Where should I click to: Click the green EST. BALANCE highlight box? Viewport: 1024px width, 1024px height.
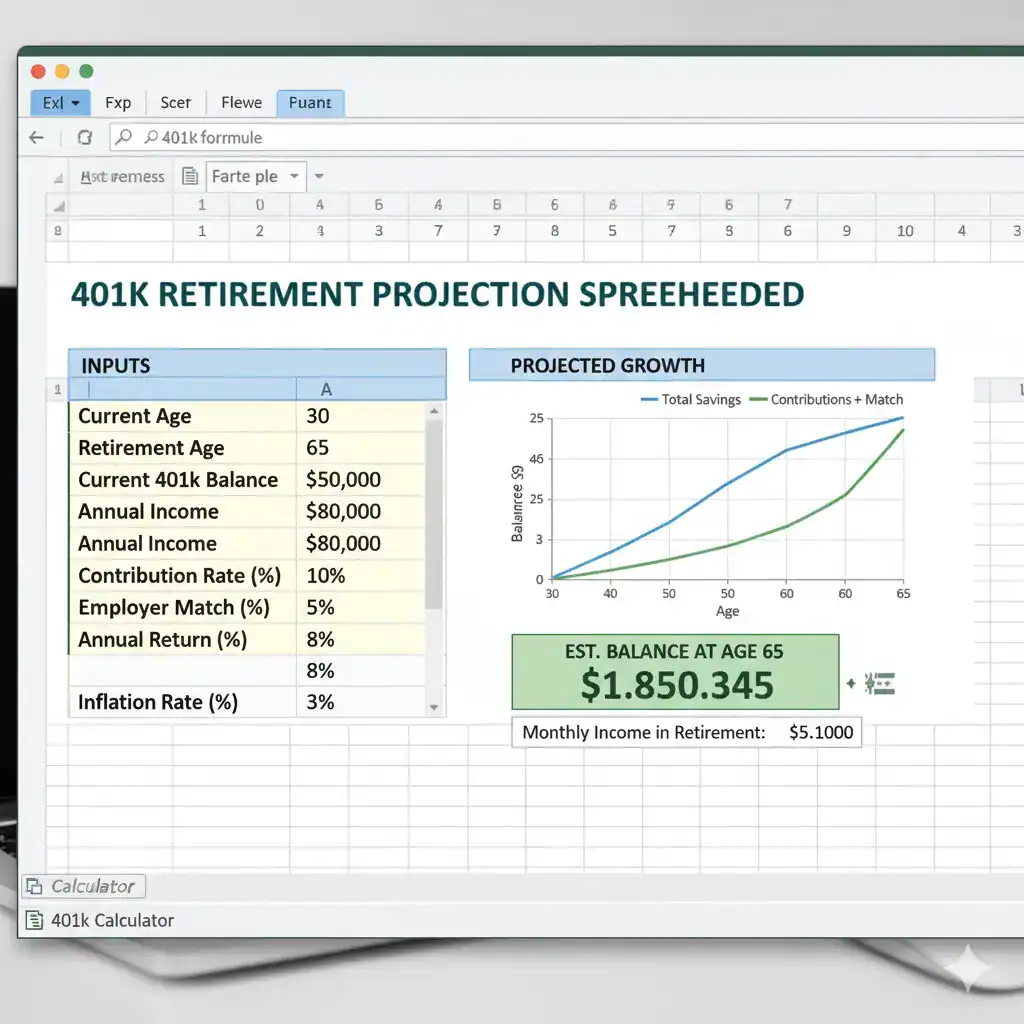tap(674, 671)
